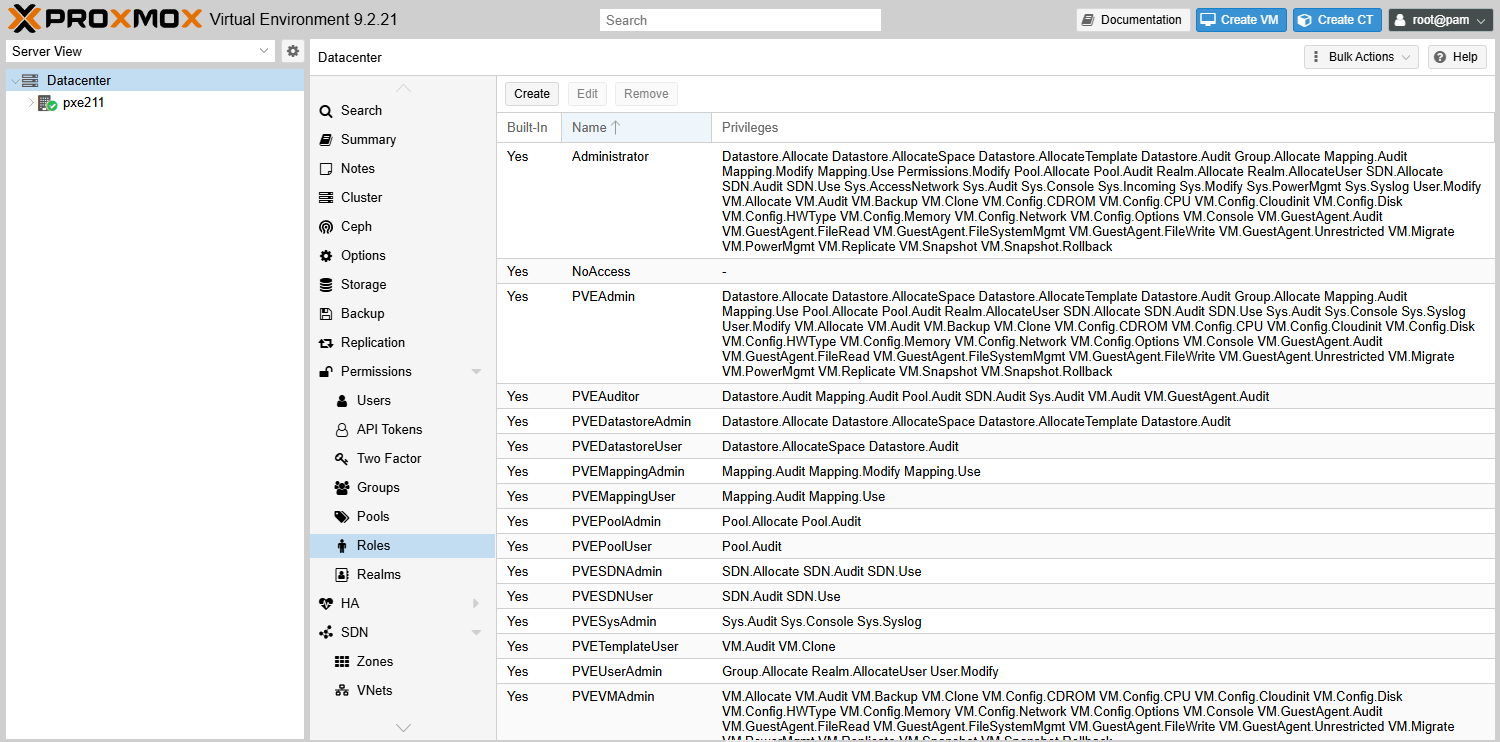
Task: Click into the Search input field
Action: [x=740, y=20]
